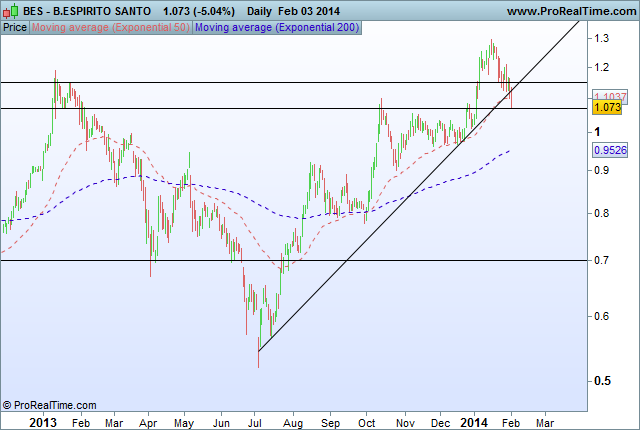Click the Dec label on time axis
Image resolution: width=640 pixels, height=430 pixels.
440,423
